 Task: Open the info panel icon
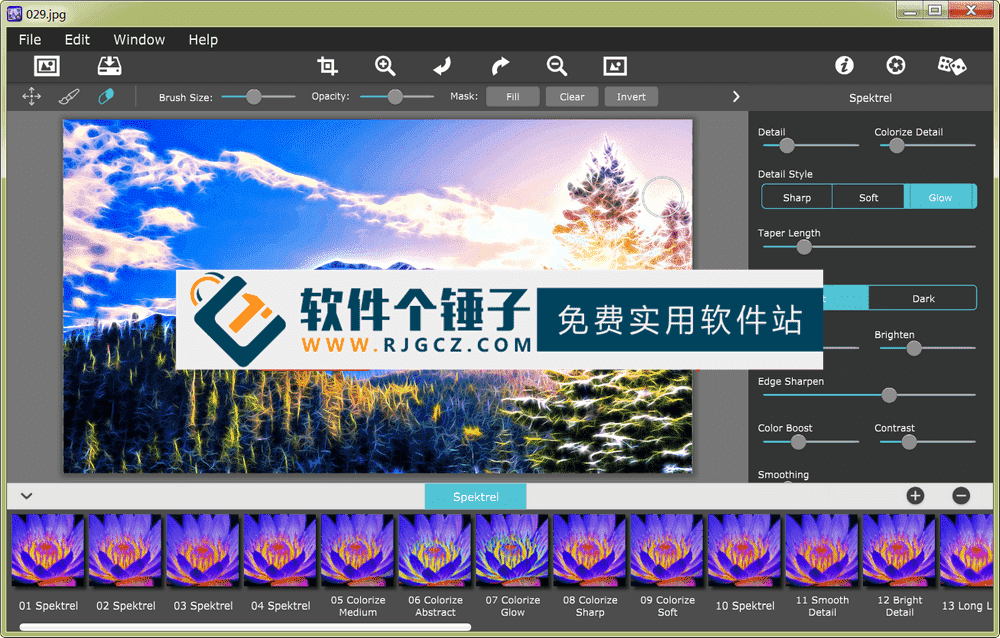(845, 65)
